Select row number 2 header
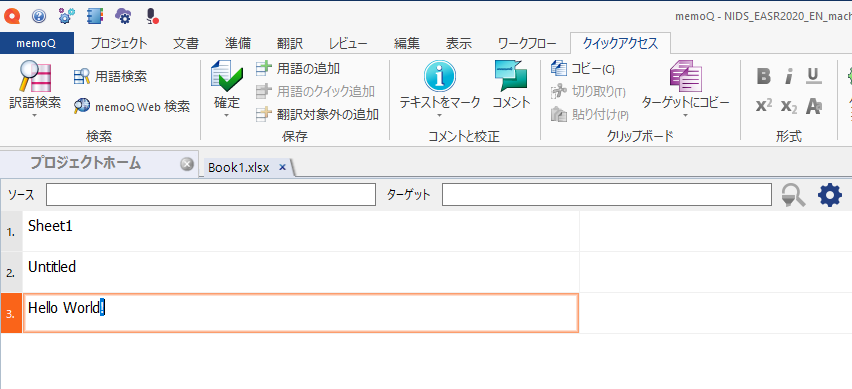The image size is (852, 389). pyautogui.click(x=11, y=272)
